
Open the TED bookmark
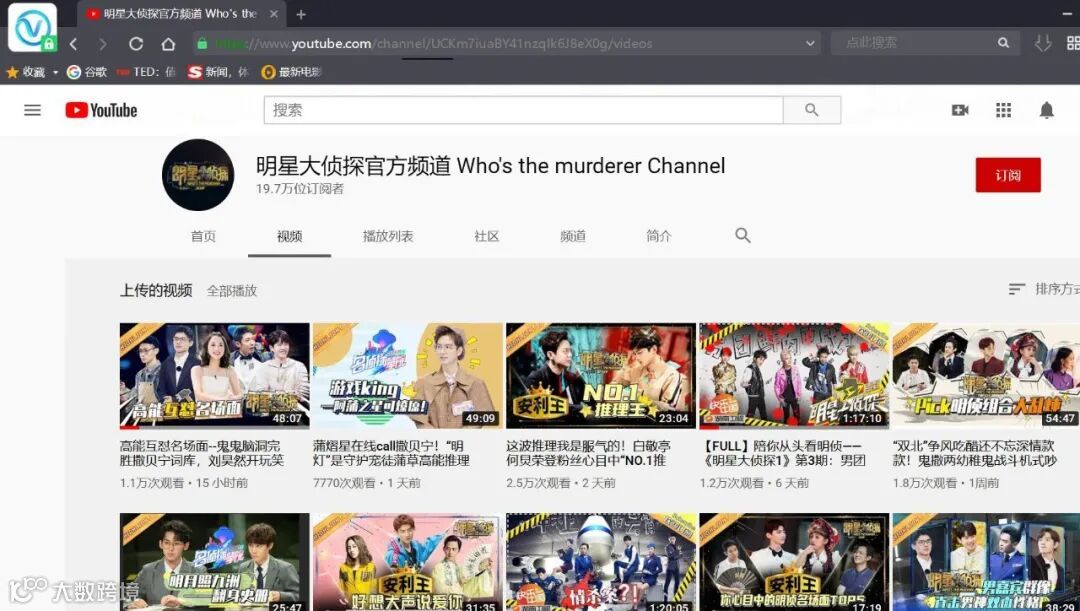(146, 72)
